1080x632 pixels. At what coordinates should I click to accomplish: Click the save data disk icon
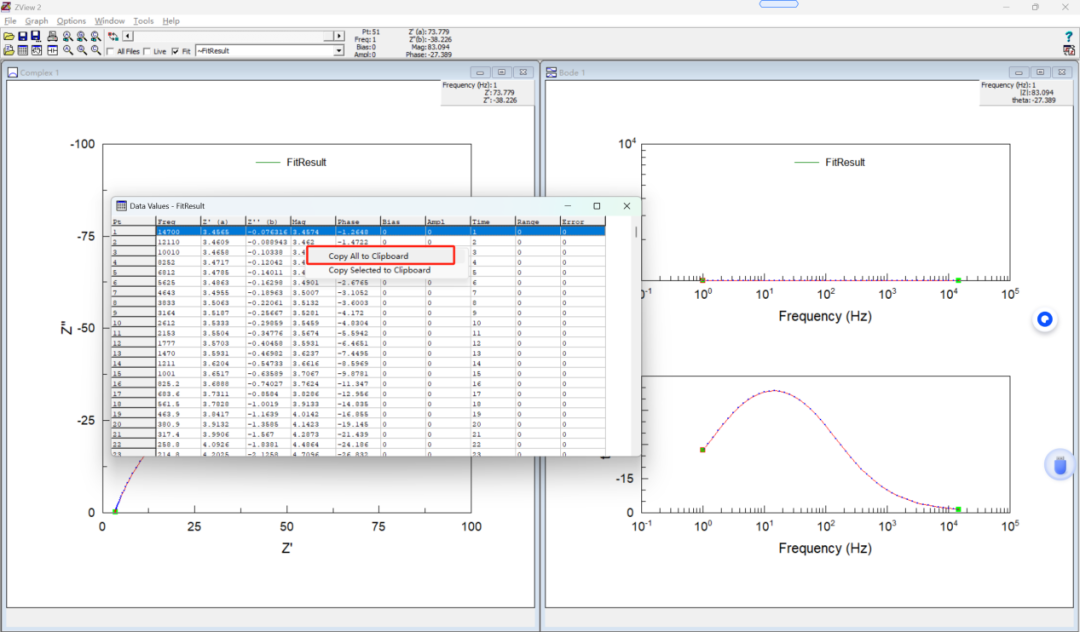(x=23, y=36)
